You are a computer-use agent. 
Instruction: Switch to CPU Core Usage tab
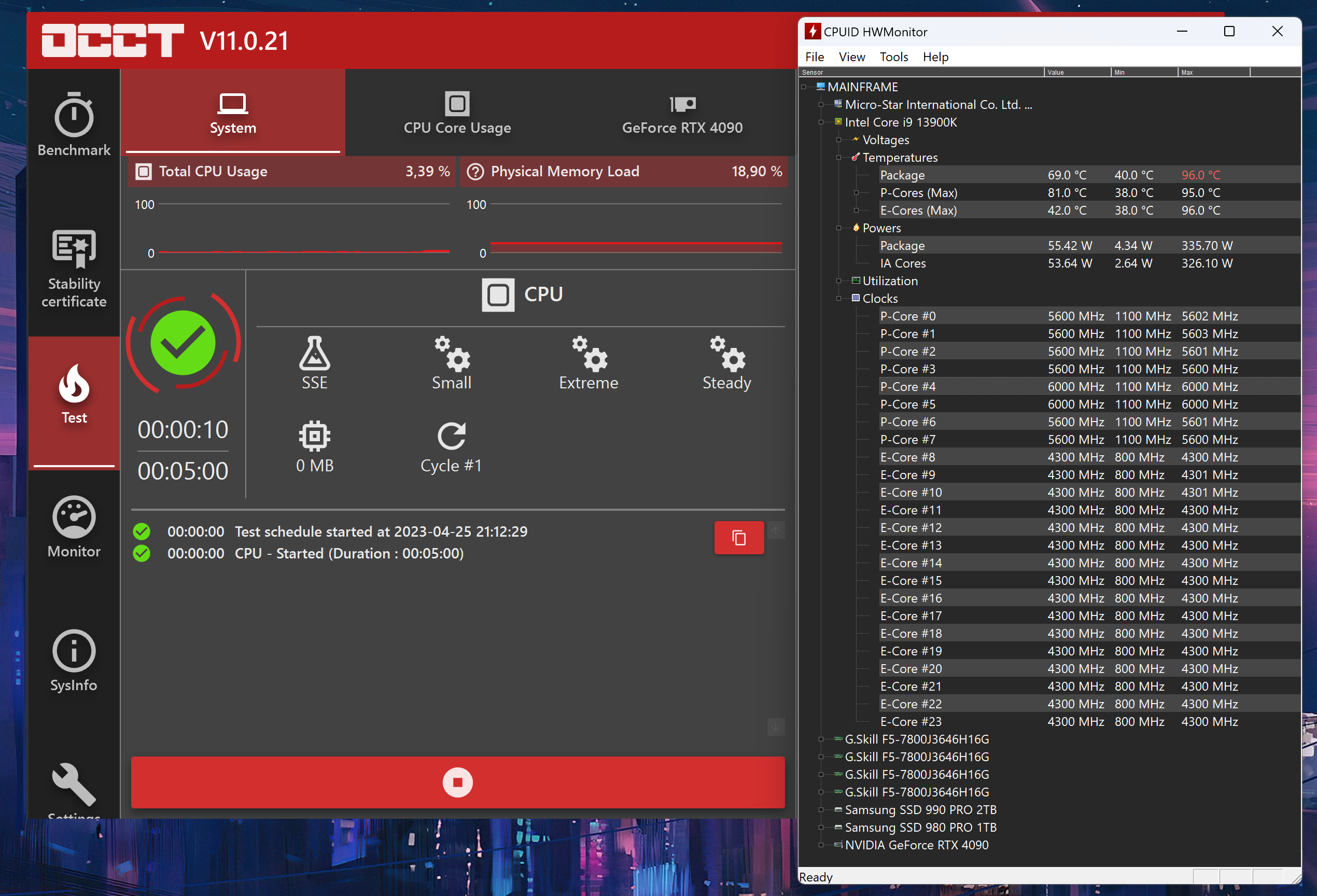coord(457,113)
